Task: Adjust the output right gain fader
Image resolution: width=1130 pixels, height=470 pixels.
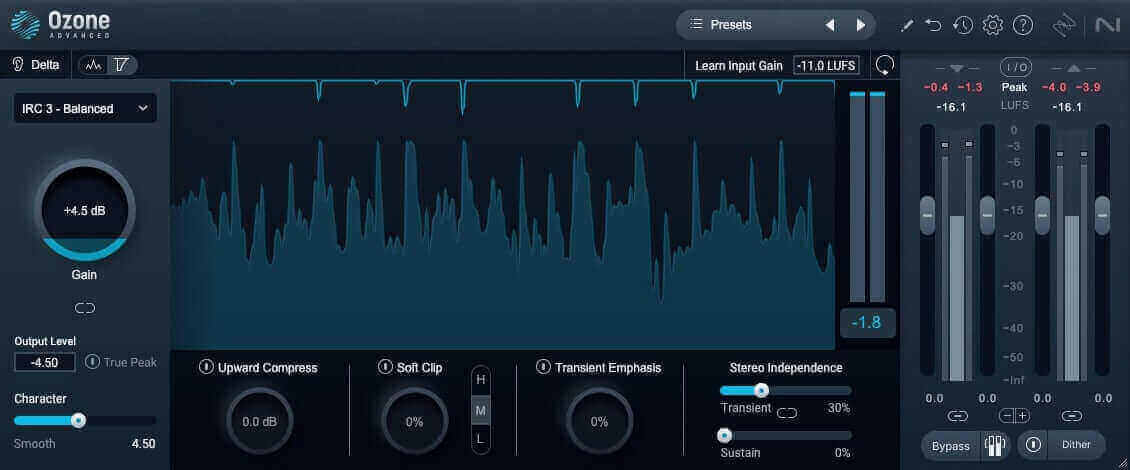Action: point(1103,215)
